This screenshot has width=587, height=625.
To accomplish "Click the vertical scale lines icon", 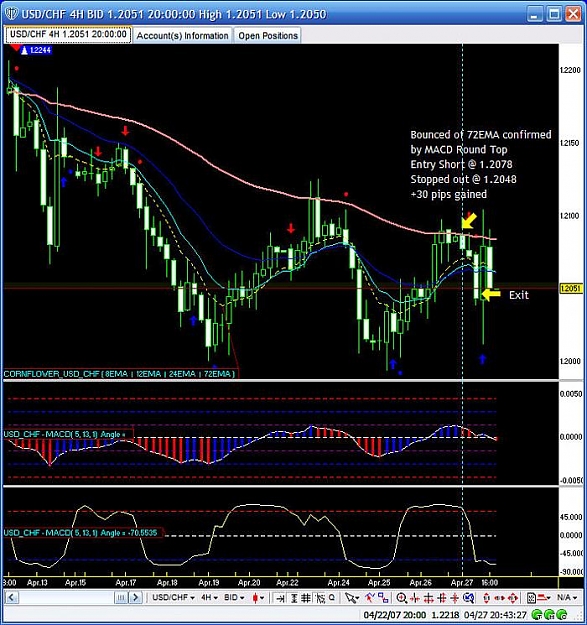I will 294,598.
